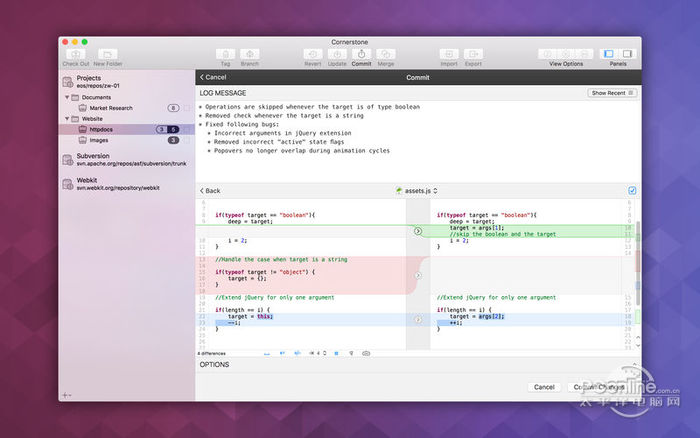
Task: Click the Documents folder row
Action: [127, 97]
